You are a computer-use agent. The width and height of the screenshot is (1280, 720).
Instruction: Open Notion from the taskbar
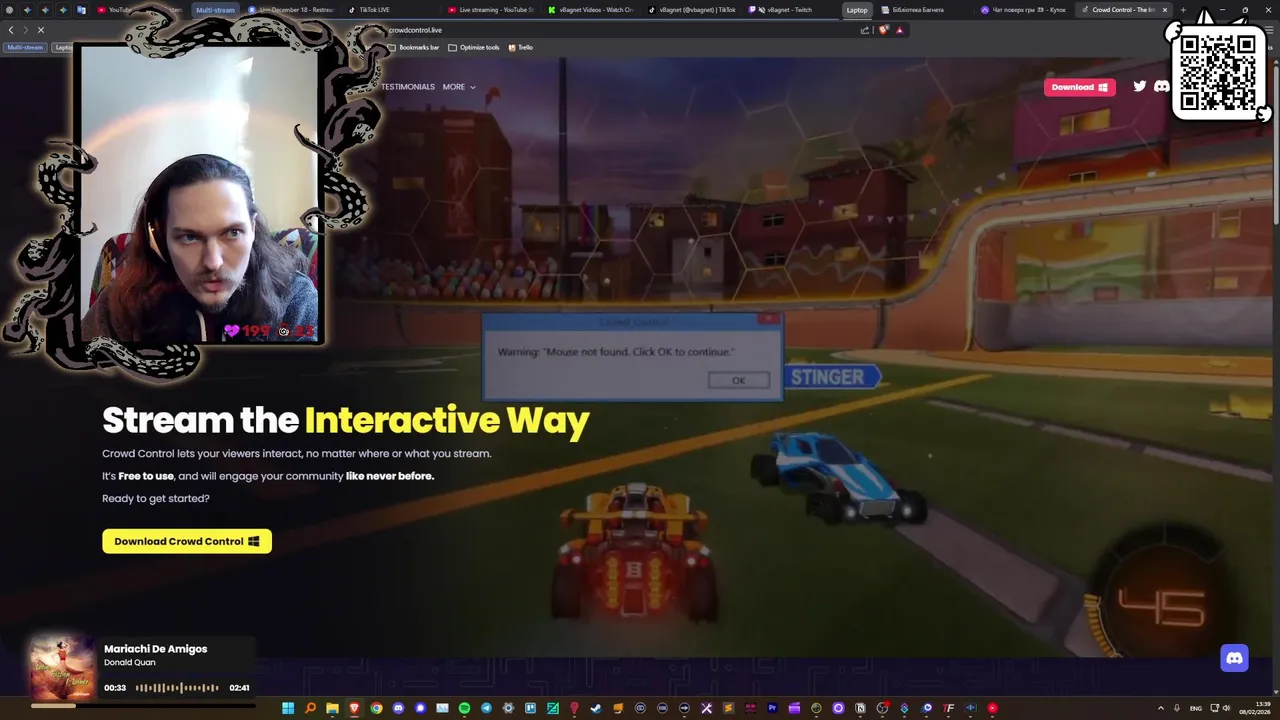point(860,708)
